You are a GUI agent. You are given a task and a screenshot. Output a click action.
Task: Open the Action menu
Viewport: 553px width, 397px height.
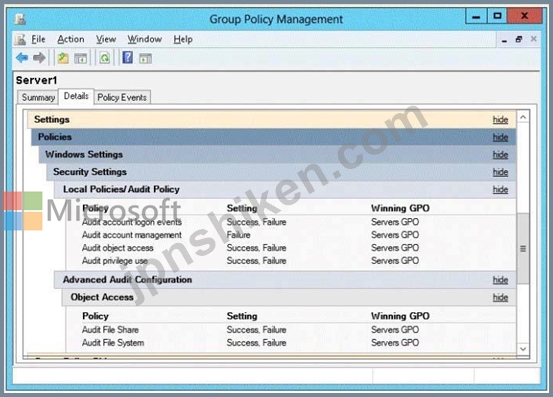71,39
